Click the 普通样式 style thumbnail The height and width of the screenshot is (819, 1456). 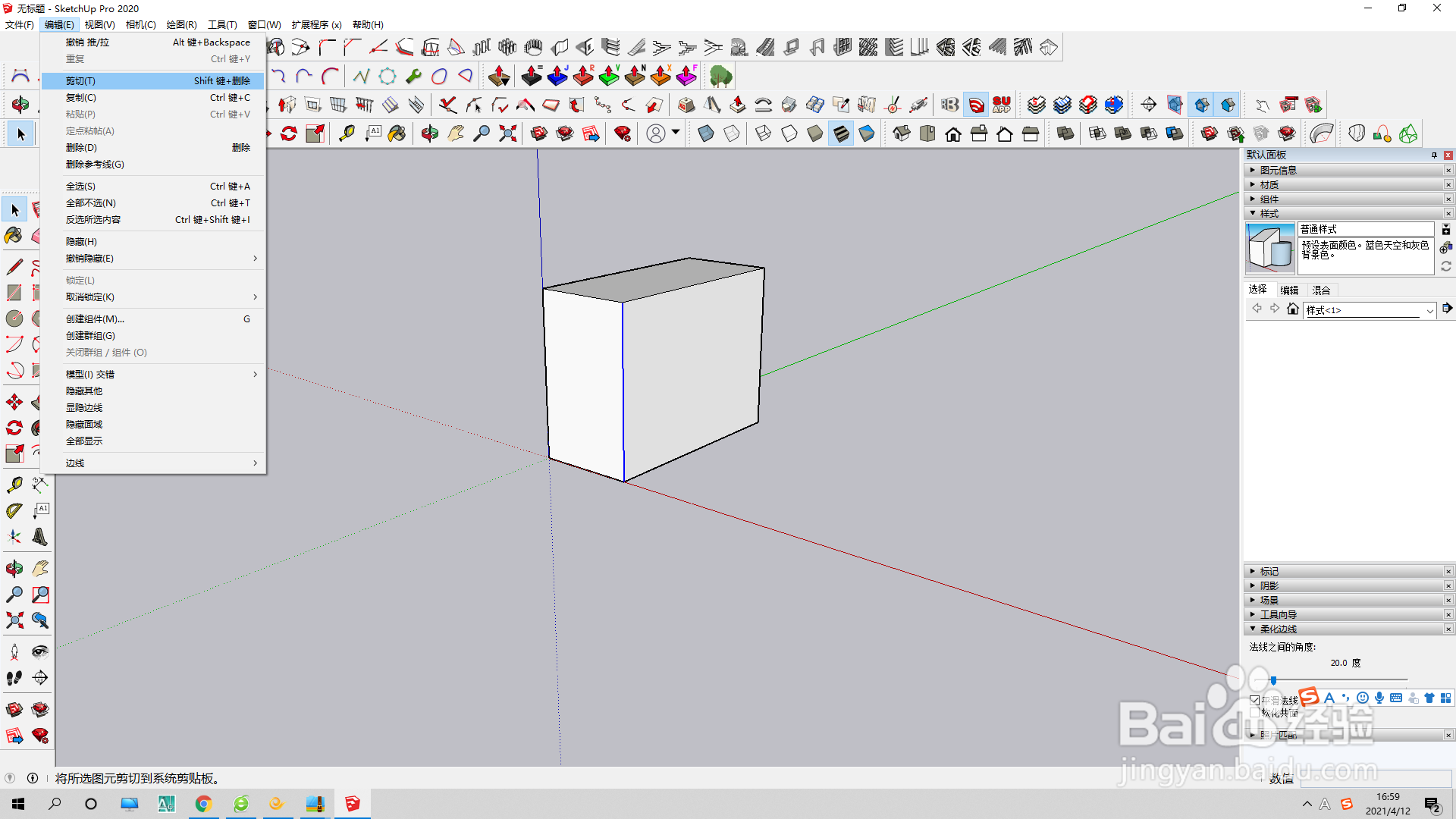pyautogui.click(x=1270, y=248)
